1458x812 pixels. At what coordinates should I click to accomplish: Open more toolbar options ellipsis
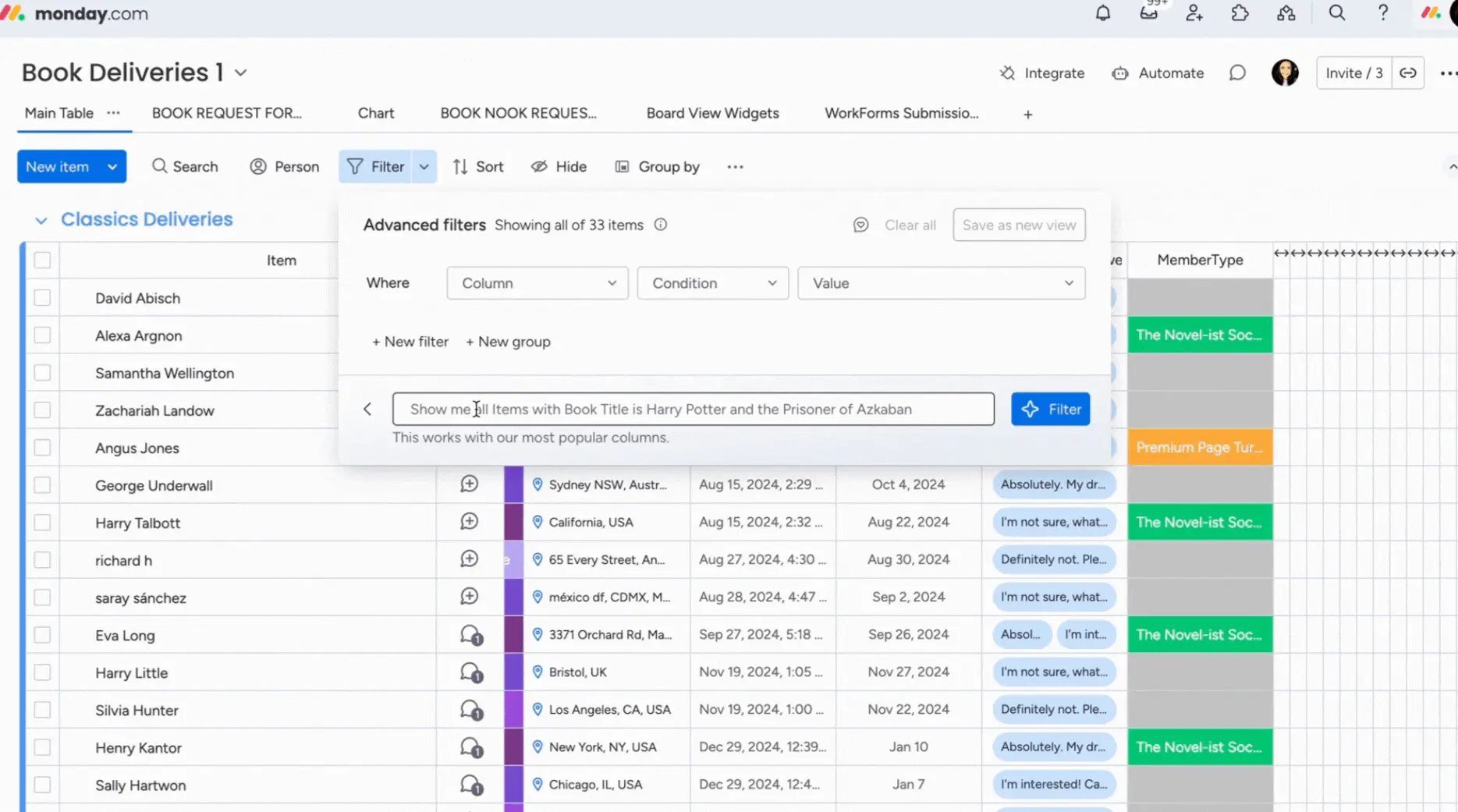pos(735,167)
